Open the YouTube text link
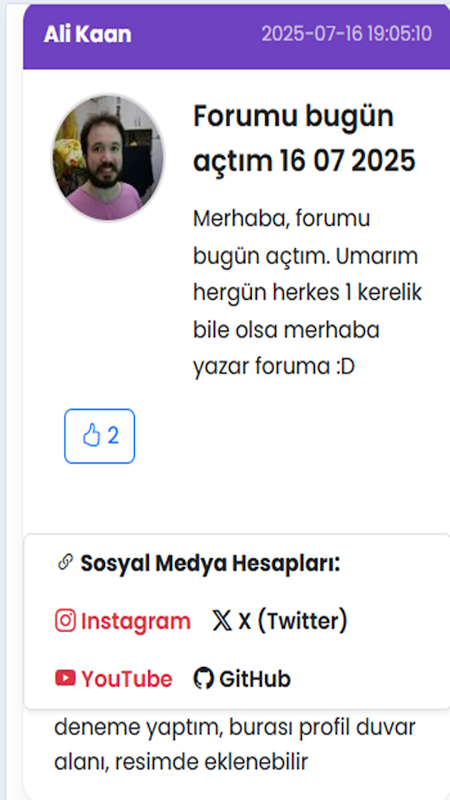 coord(127,679)
